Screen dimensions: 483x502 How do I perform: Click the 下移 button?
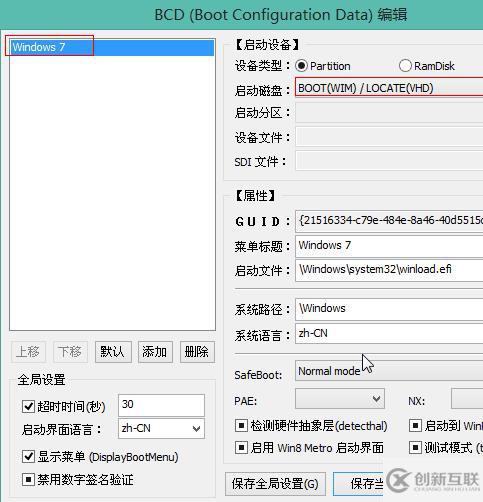tap(70, 352)
